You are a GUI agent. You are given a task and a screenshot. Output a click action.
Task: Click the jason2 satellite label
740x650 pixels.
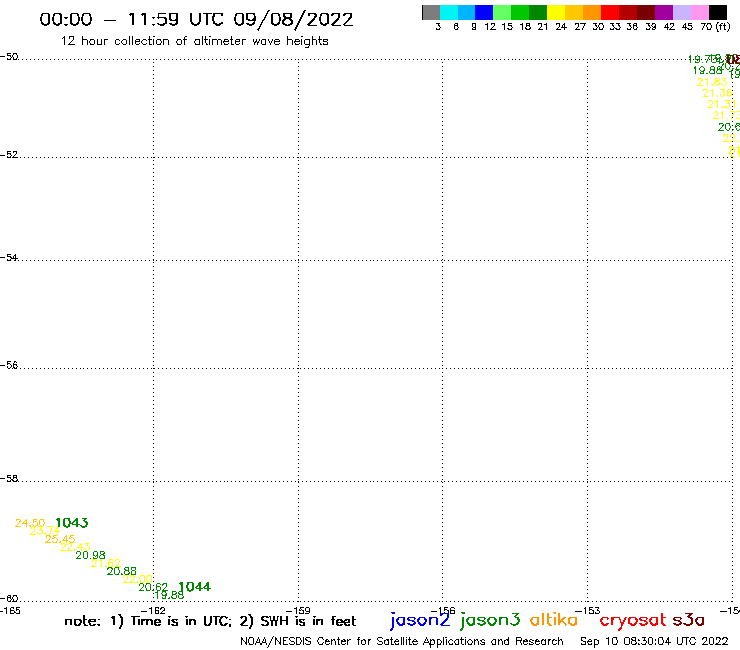coord(420,620)
